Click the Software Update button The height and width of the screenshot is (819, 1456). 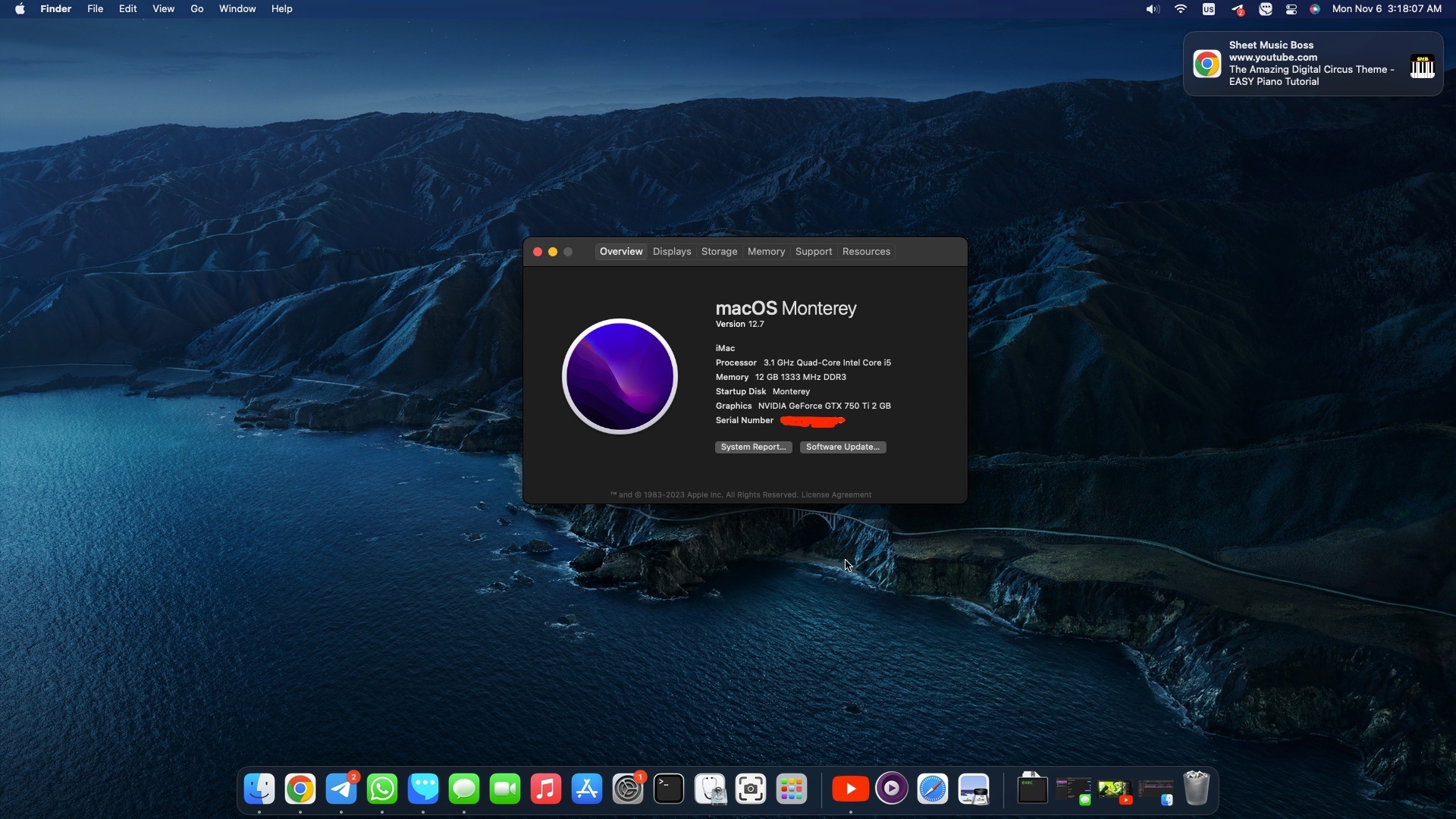(843, 447)
